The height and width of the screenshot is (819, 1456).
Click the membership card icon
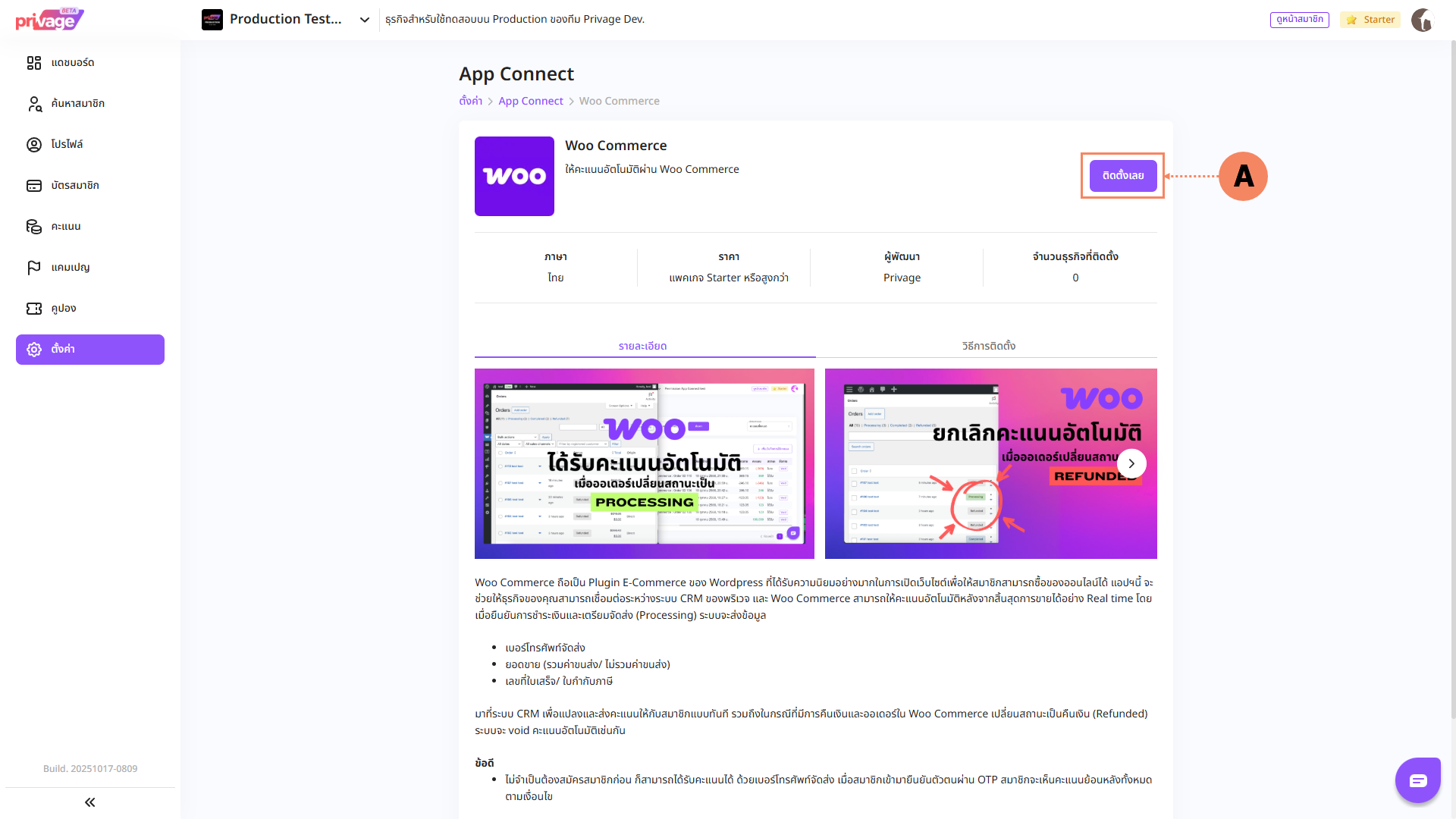click(x=34, y=186)
